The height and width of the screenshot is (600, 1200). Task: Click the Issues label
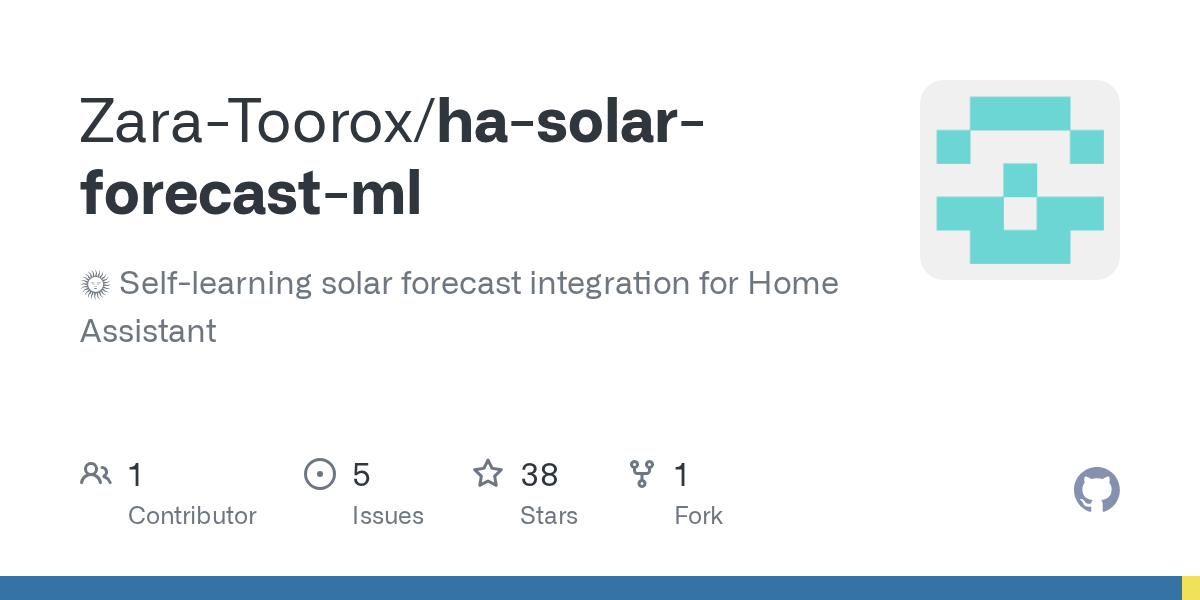(387, 516)
